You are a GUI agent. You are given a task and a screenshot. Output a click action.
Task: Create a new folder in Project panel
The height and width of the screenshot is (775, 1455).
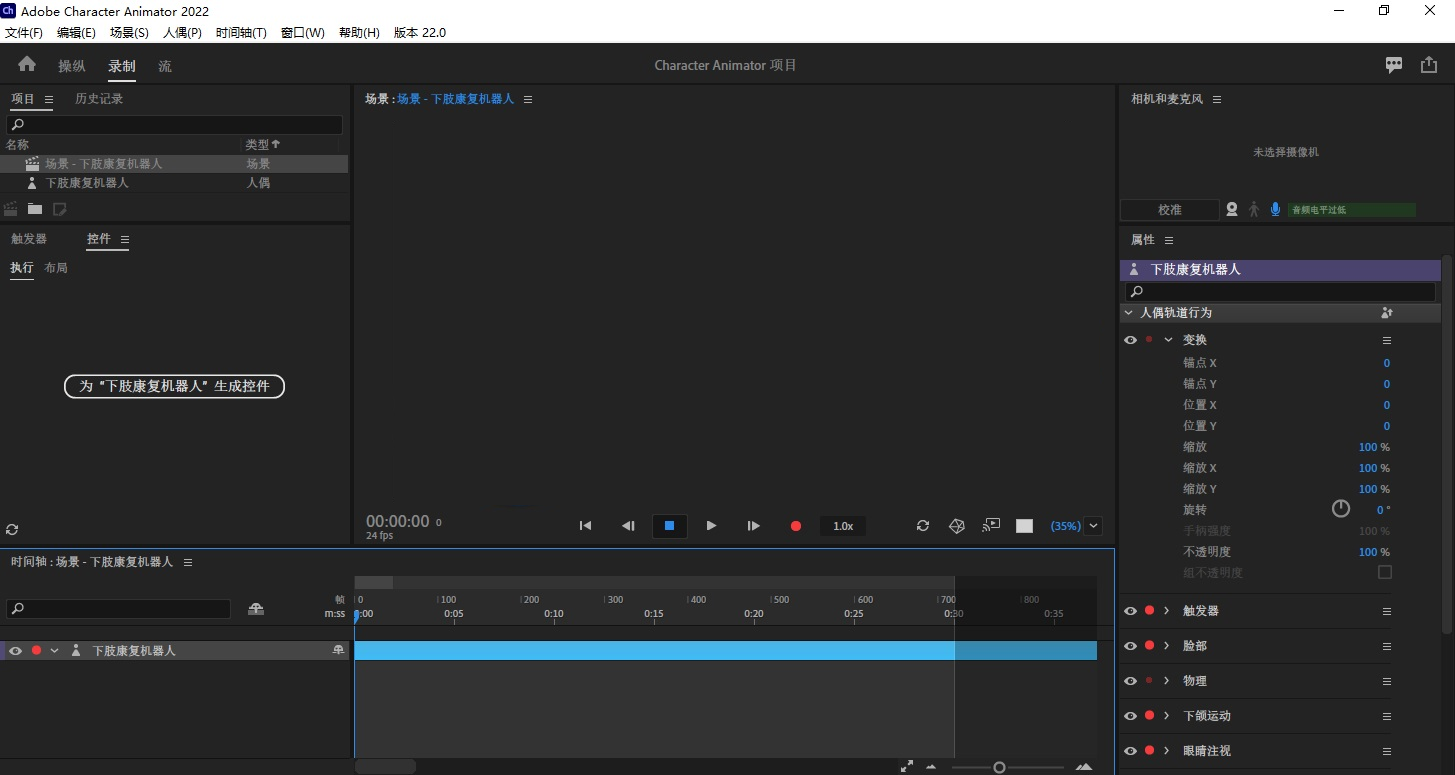click(35, 209)
